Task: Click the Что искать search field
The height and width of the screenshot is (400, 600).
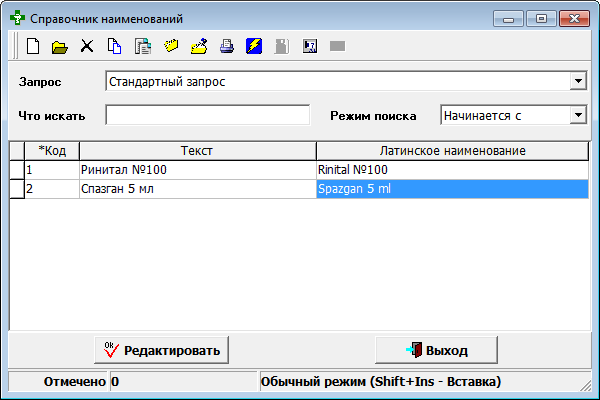Action: (x=208, y=115)
